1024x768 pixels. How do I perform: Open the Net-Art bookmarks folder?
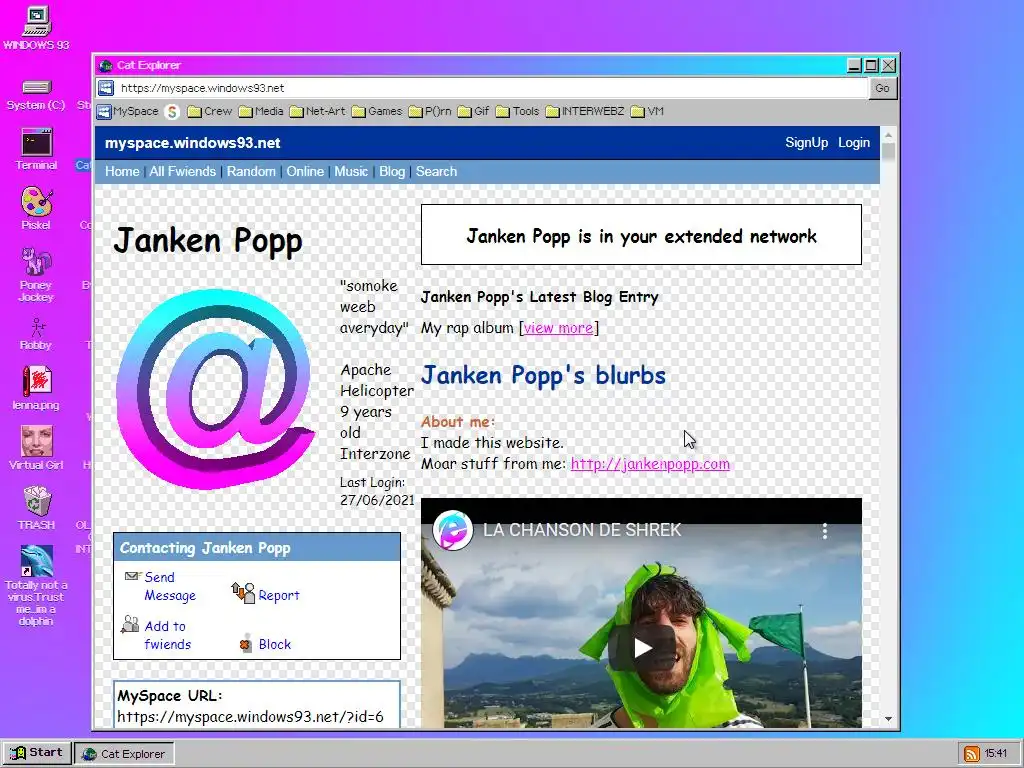(317, 111)
